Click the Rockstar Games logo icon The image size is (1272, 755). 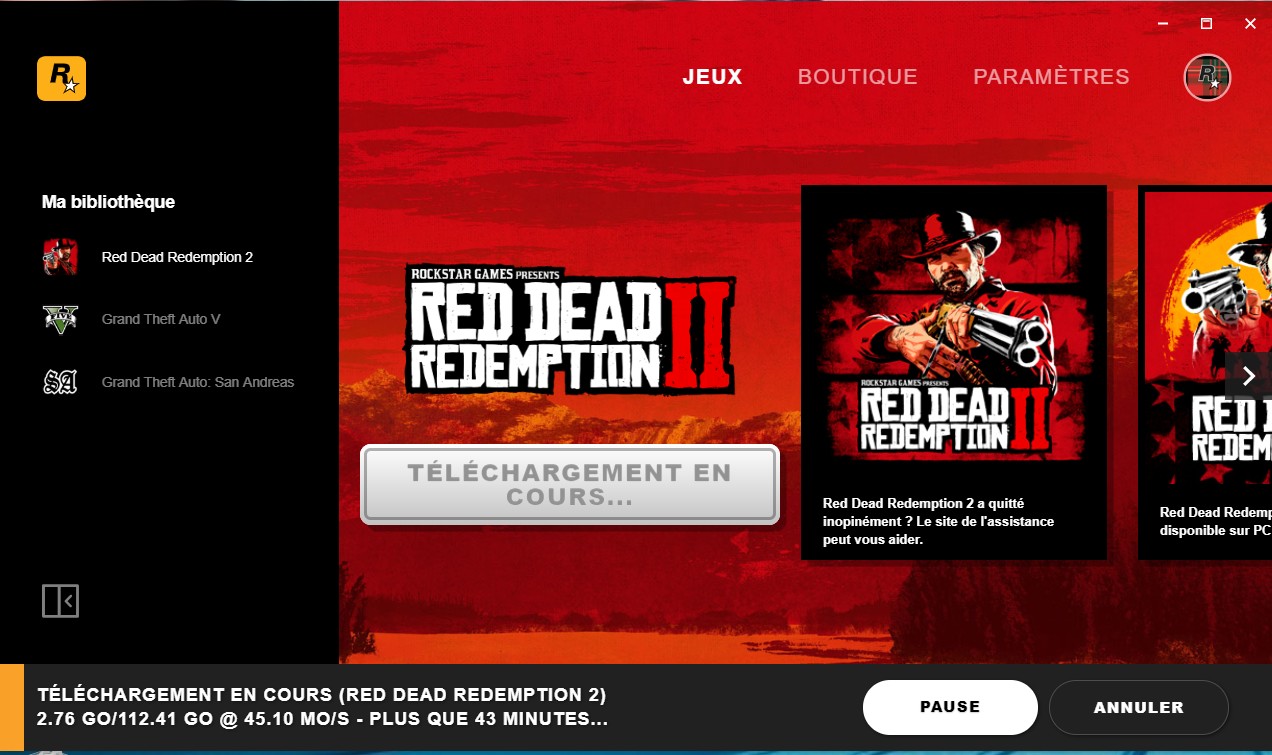(61, 78)
